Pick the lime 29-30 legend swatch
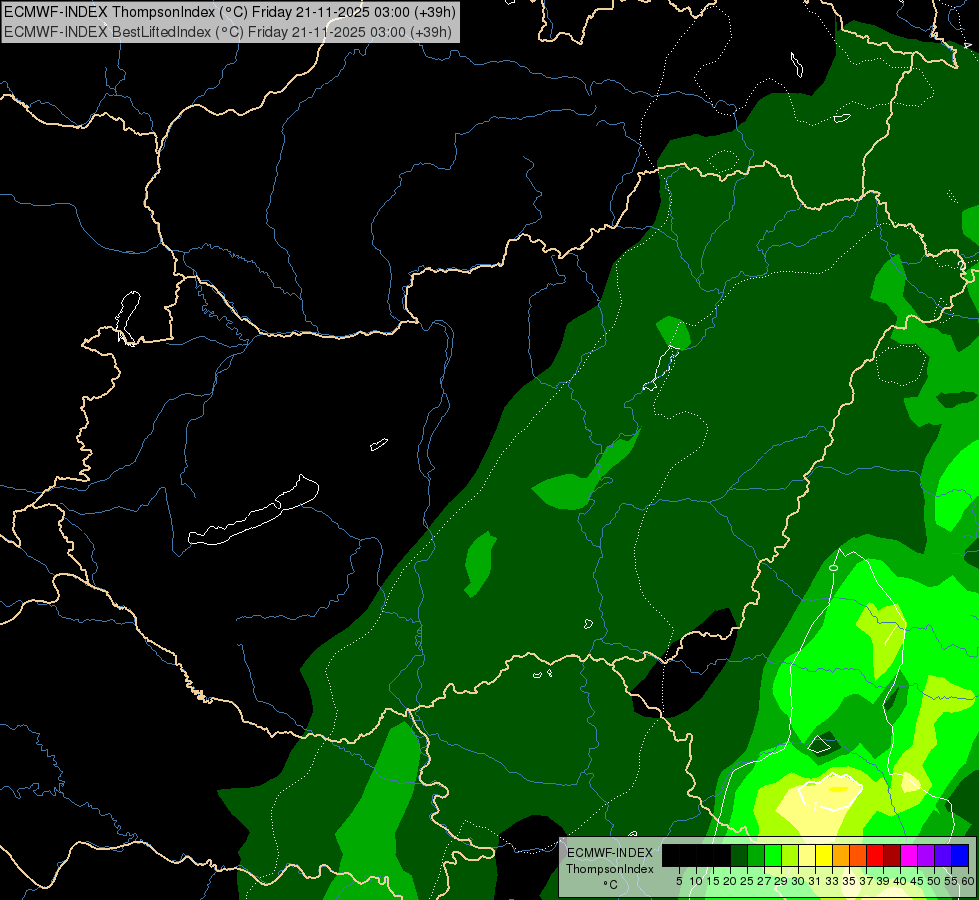The width and height of the screenshot is (979, 900). click(790, 855)
